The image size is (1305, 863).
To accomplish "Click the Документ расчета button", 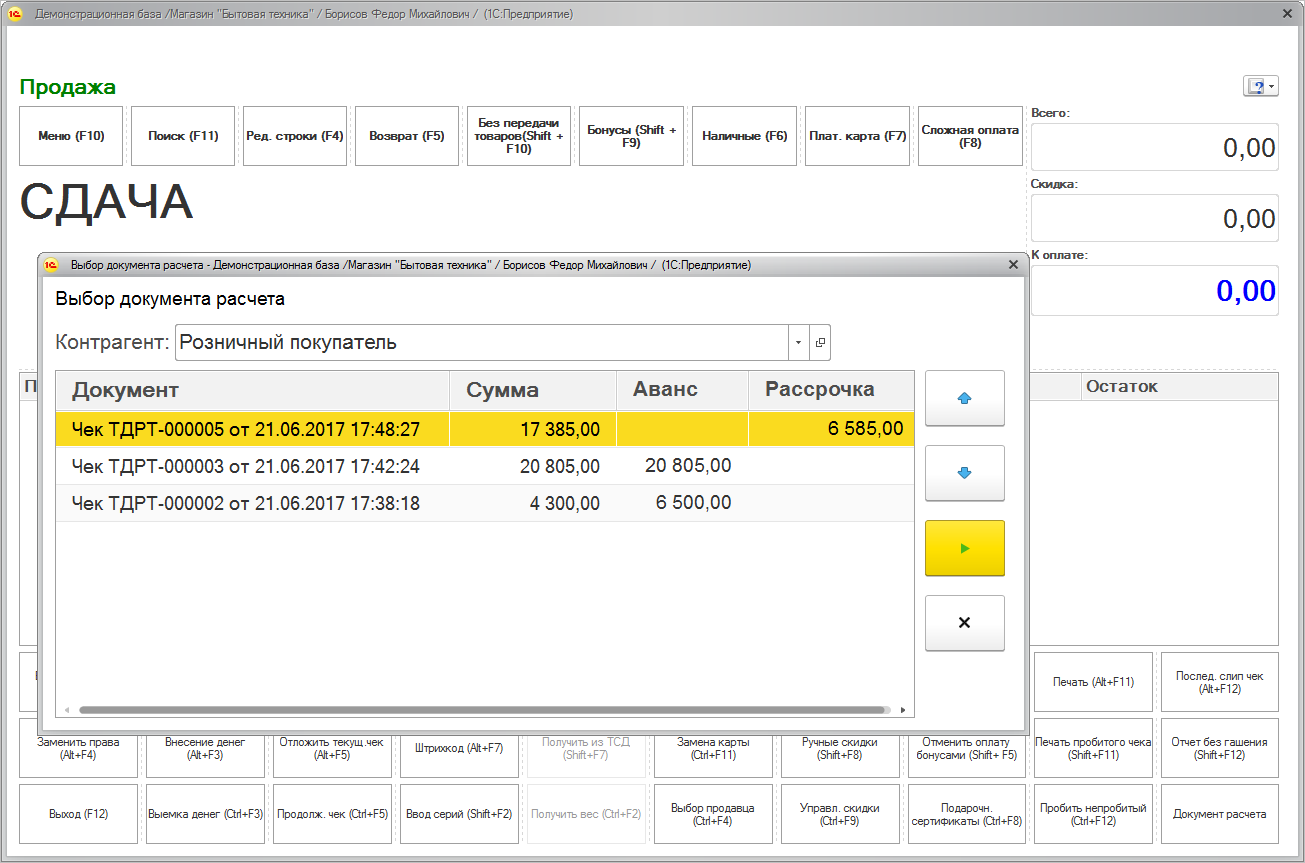I will click(x=1219, y=814).
